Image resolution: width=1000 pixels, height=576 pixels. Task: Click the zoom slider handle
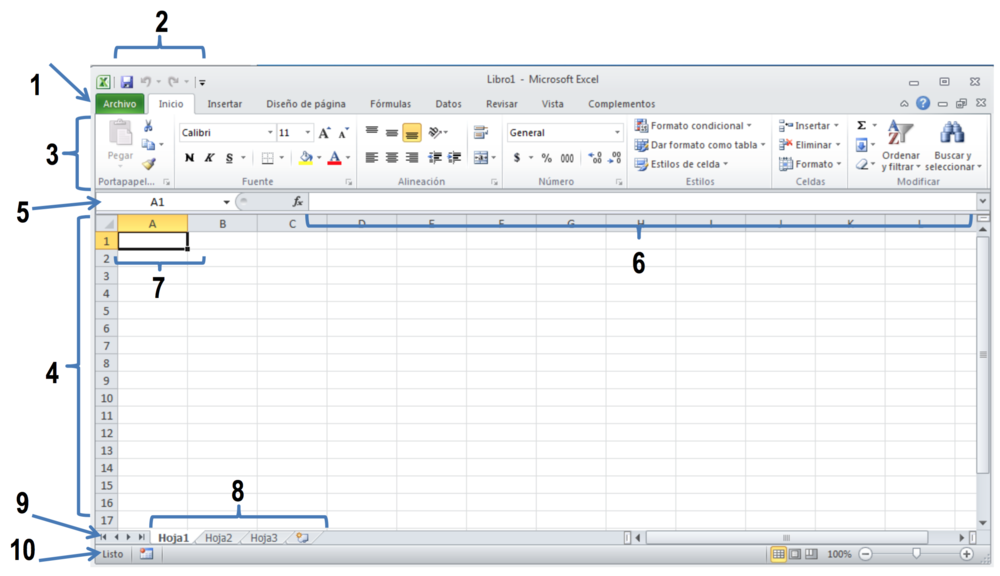click(x=916, y=554)
